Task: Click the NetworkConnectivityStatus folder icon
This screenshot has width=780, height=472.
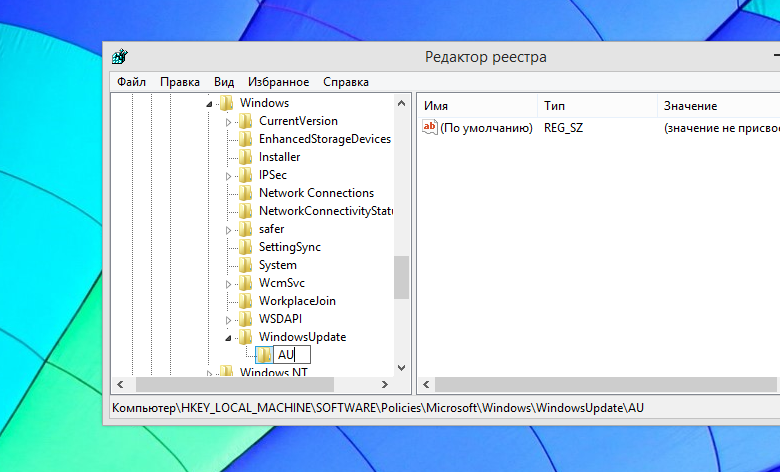Action: tap(245, 211)
